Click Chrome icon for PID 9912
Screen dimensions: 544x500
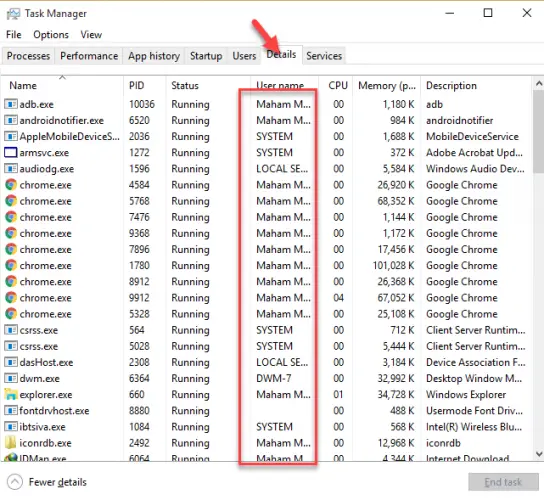click(x=11, y=298)
